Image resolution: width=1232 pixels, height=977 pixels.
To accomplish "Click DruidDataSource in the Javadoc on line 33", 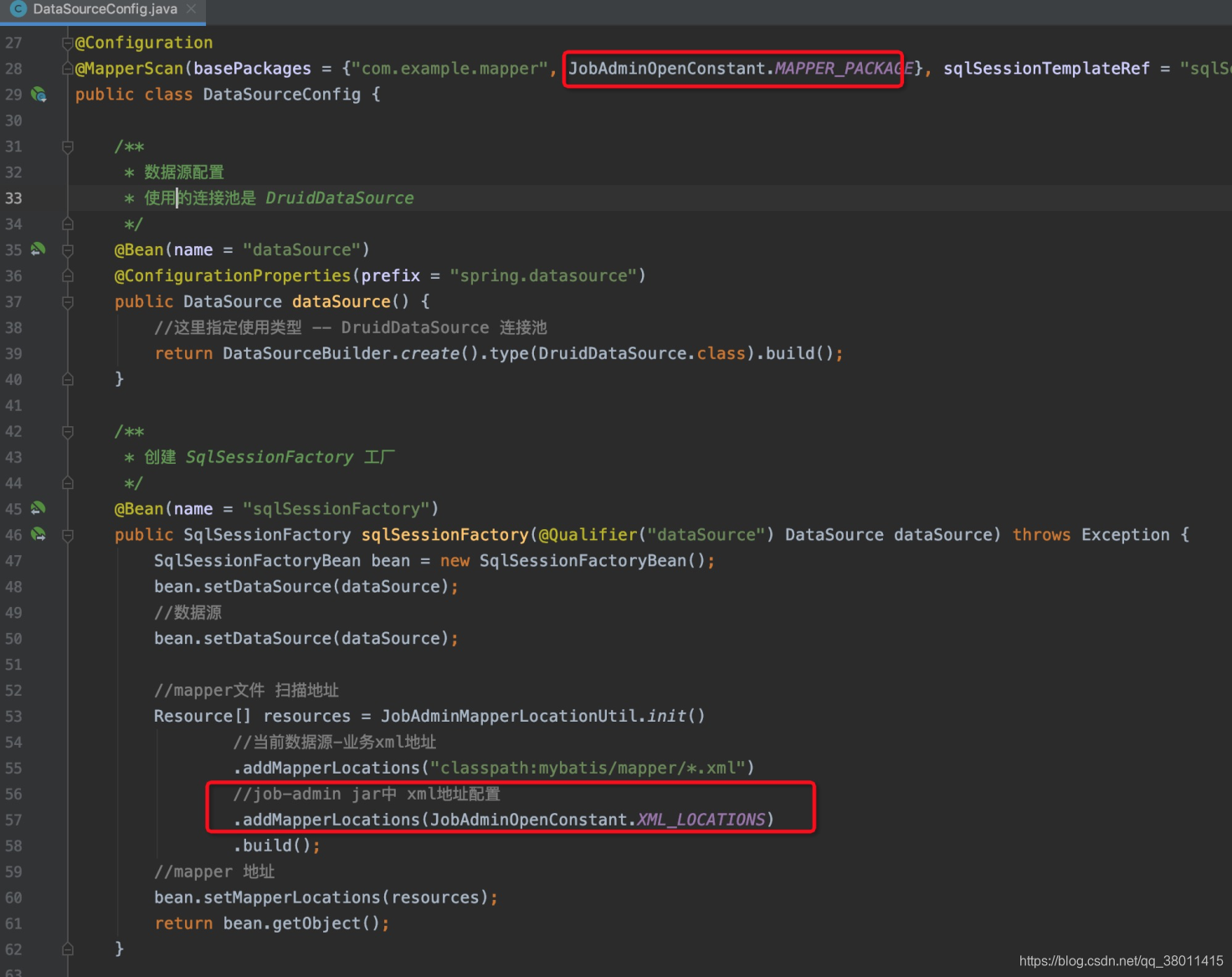I will pos(340,198).
